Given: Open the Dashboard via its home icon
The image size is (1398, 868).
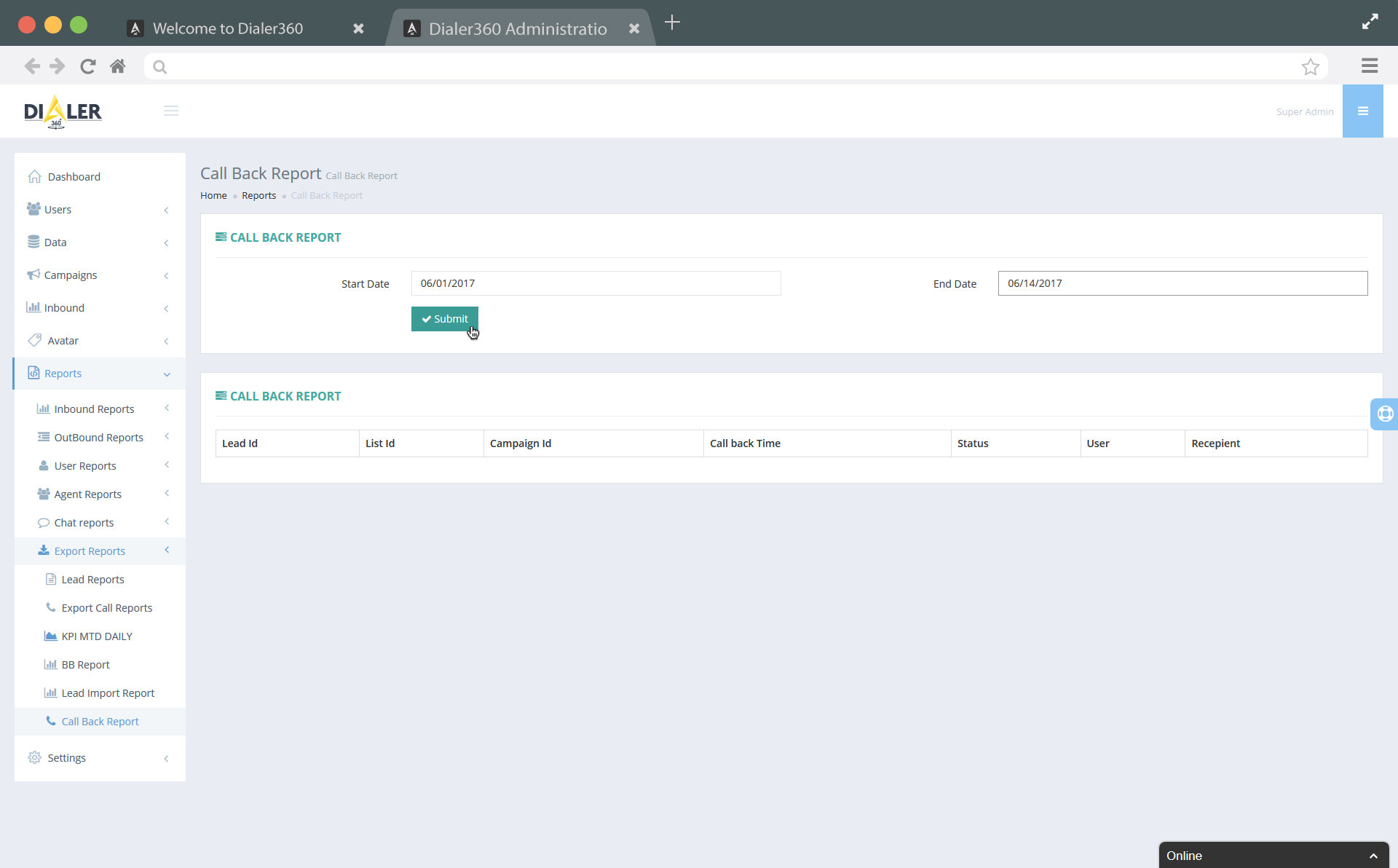Looking at the screenshot, I should pyautogui.click(x=34, y=176).
